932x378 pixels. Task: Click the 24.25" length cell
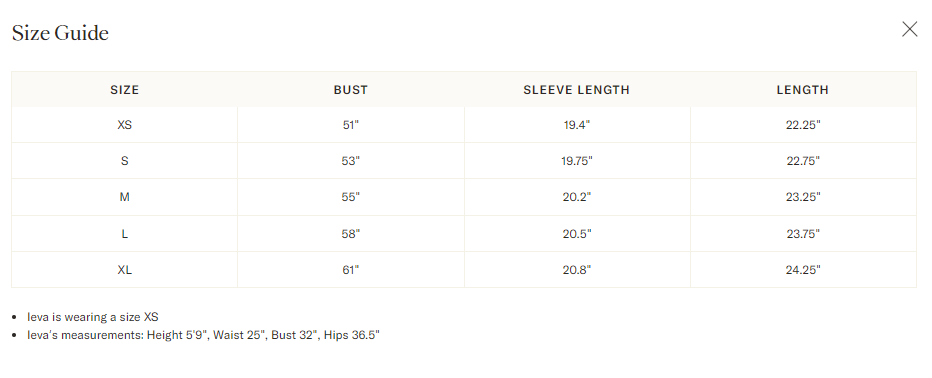tap(803, 270)
